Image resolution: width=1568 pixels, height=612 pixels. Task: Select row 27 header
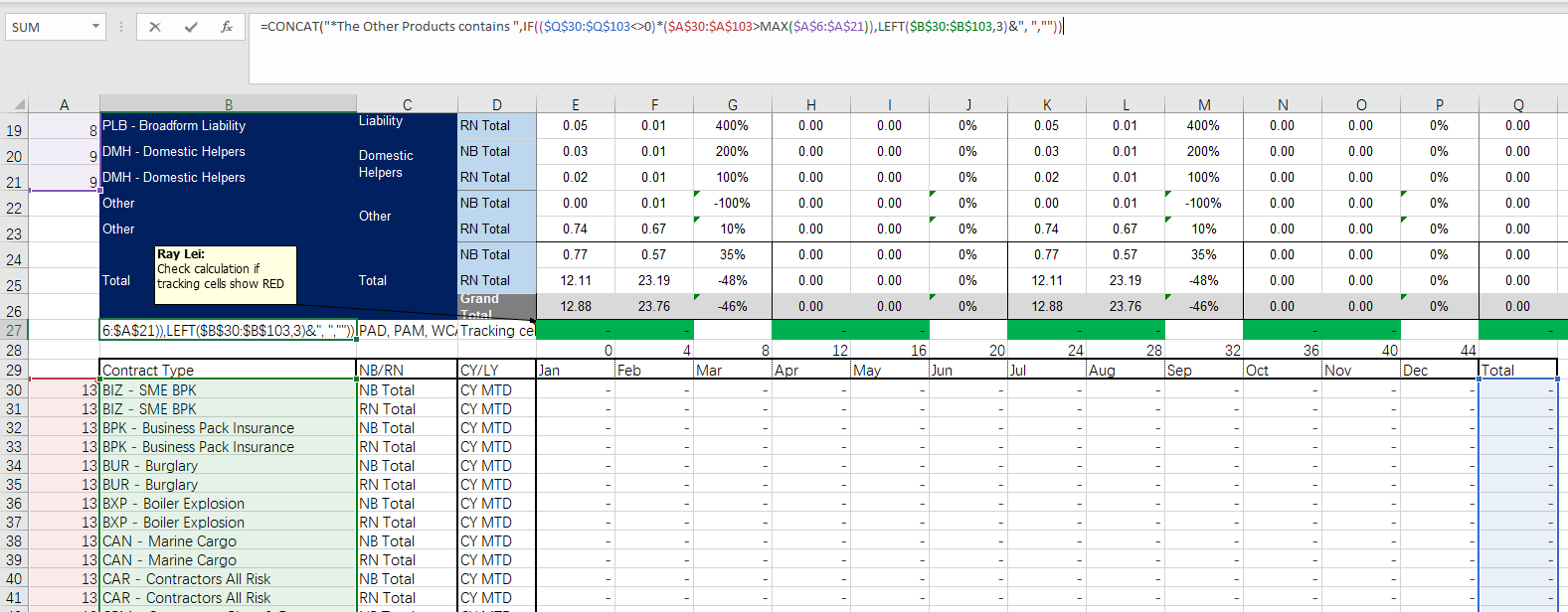point(14,330)
